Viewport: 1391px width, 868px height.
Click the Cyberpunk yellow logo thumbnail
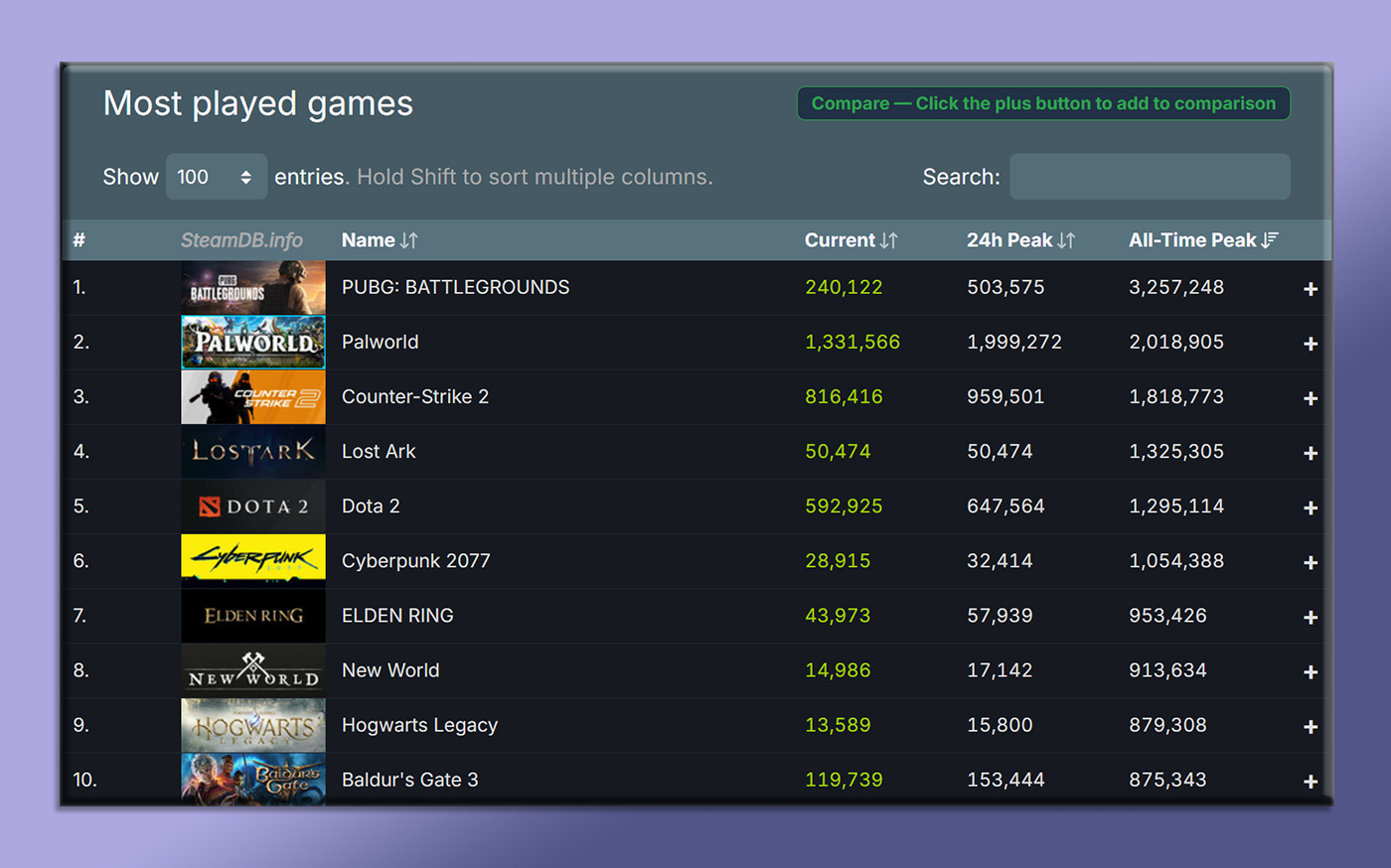click(x=253, y=561)
